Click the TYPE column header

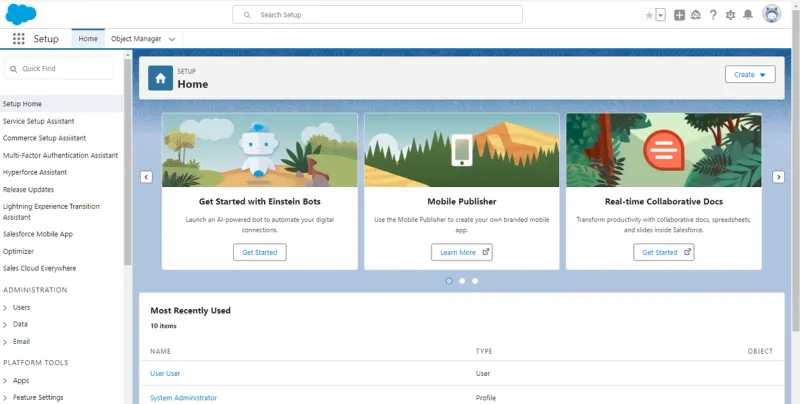tap(484, 351)
